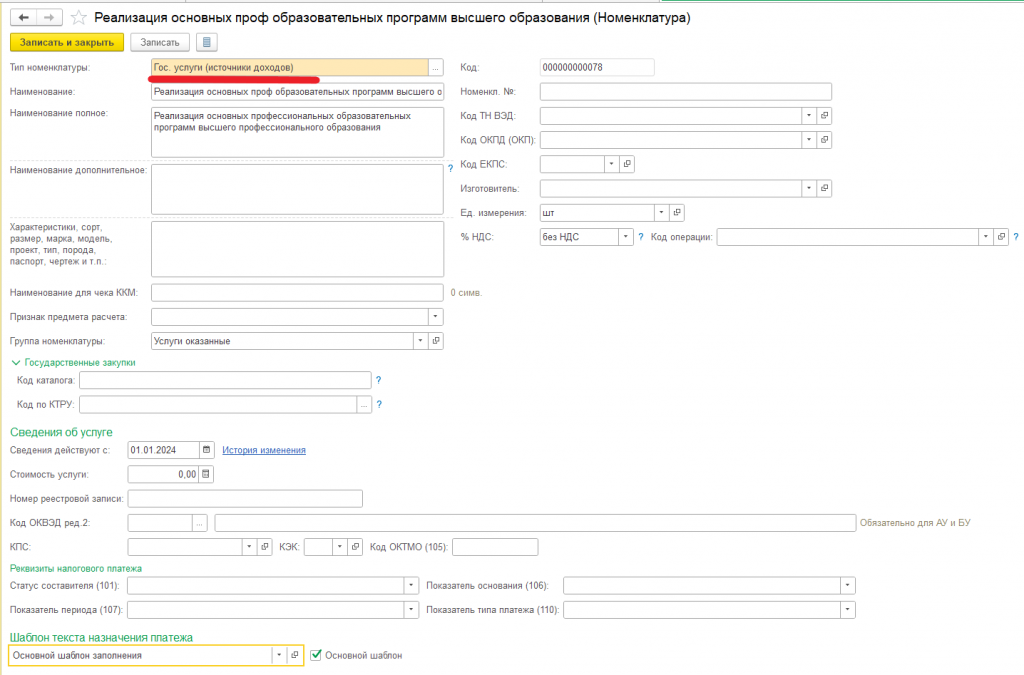Click the Наименование для чека ККМ field
This screenshot has height=675, width=1024.
[297, 292]
